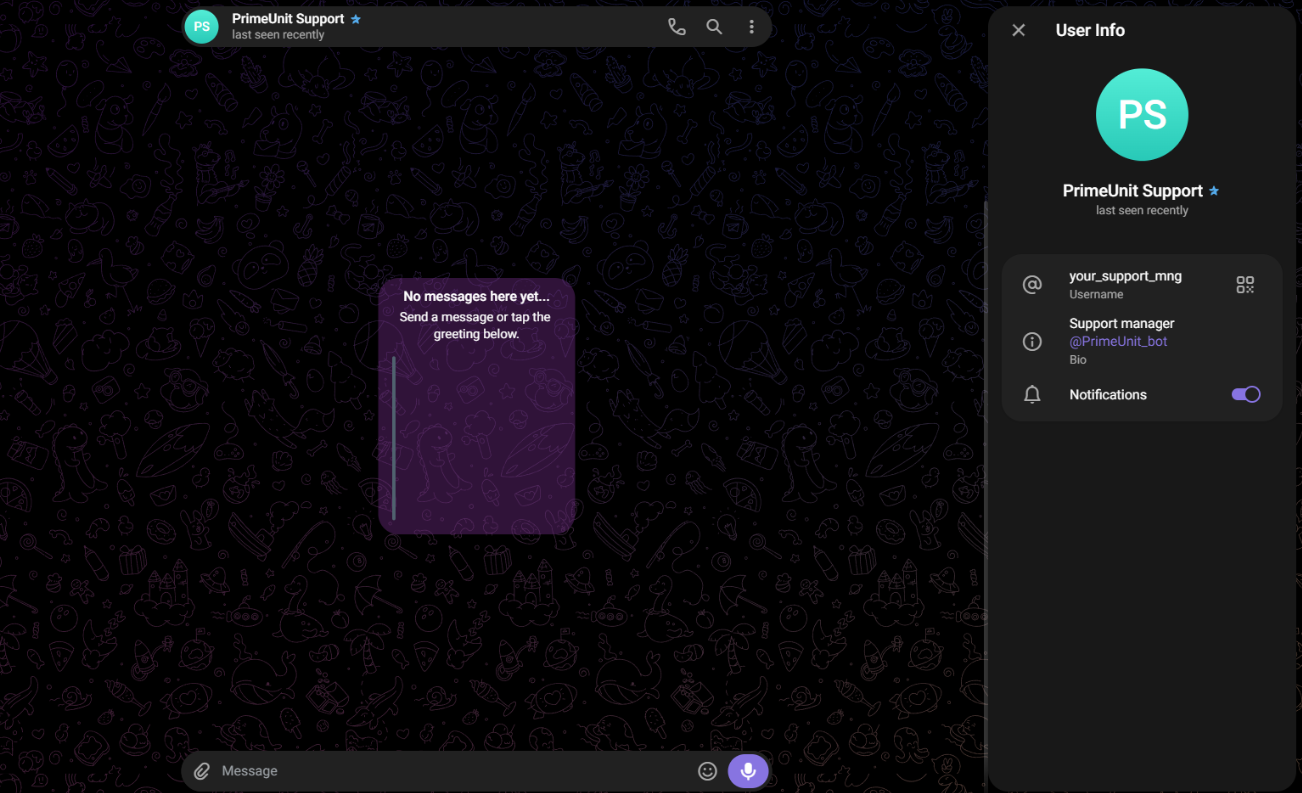
Task: Click "last seen recently" under the profile name
Action: tap(1142, 211)
